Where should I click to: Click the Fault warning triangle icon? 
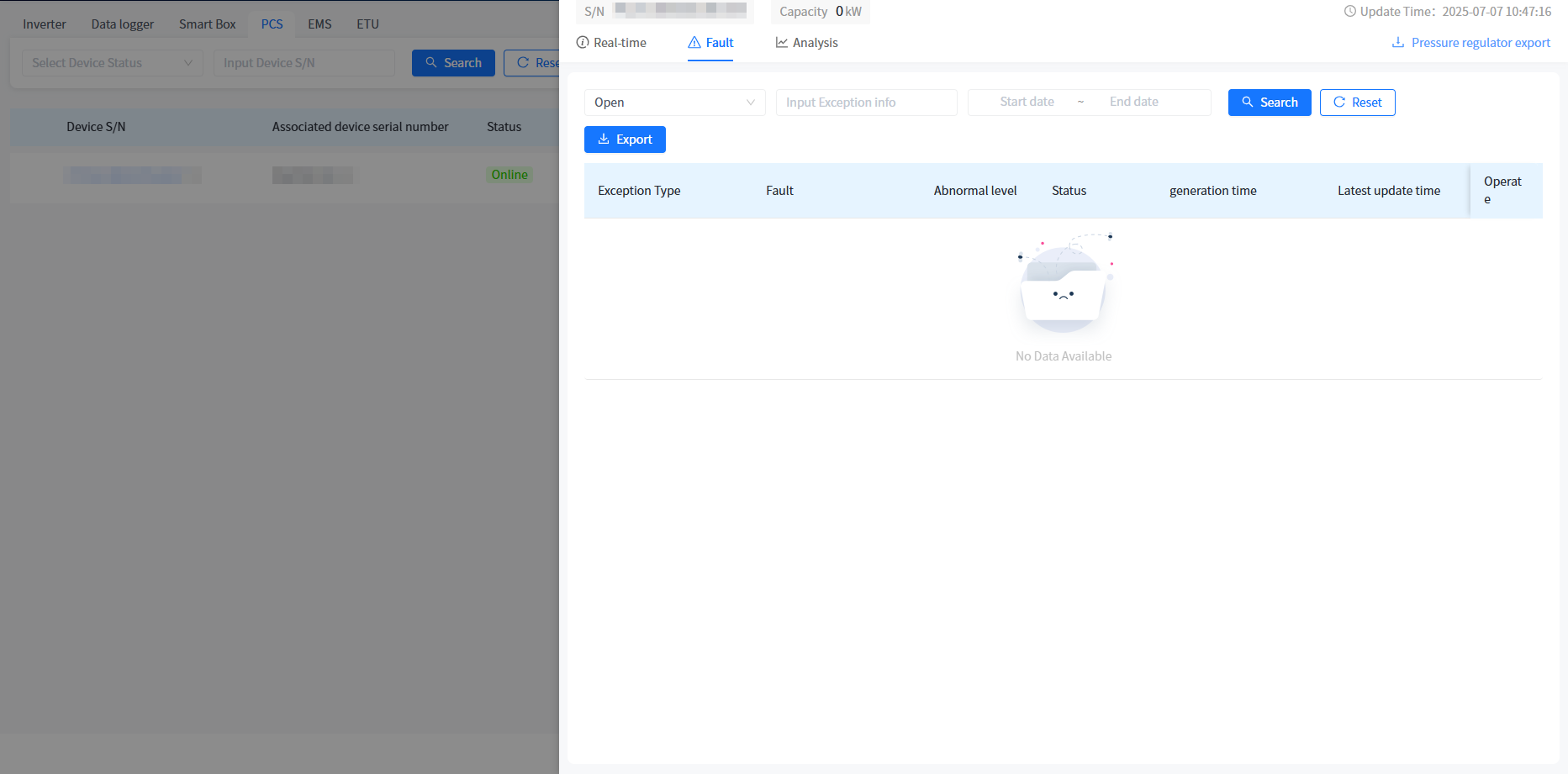(694, 43)
